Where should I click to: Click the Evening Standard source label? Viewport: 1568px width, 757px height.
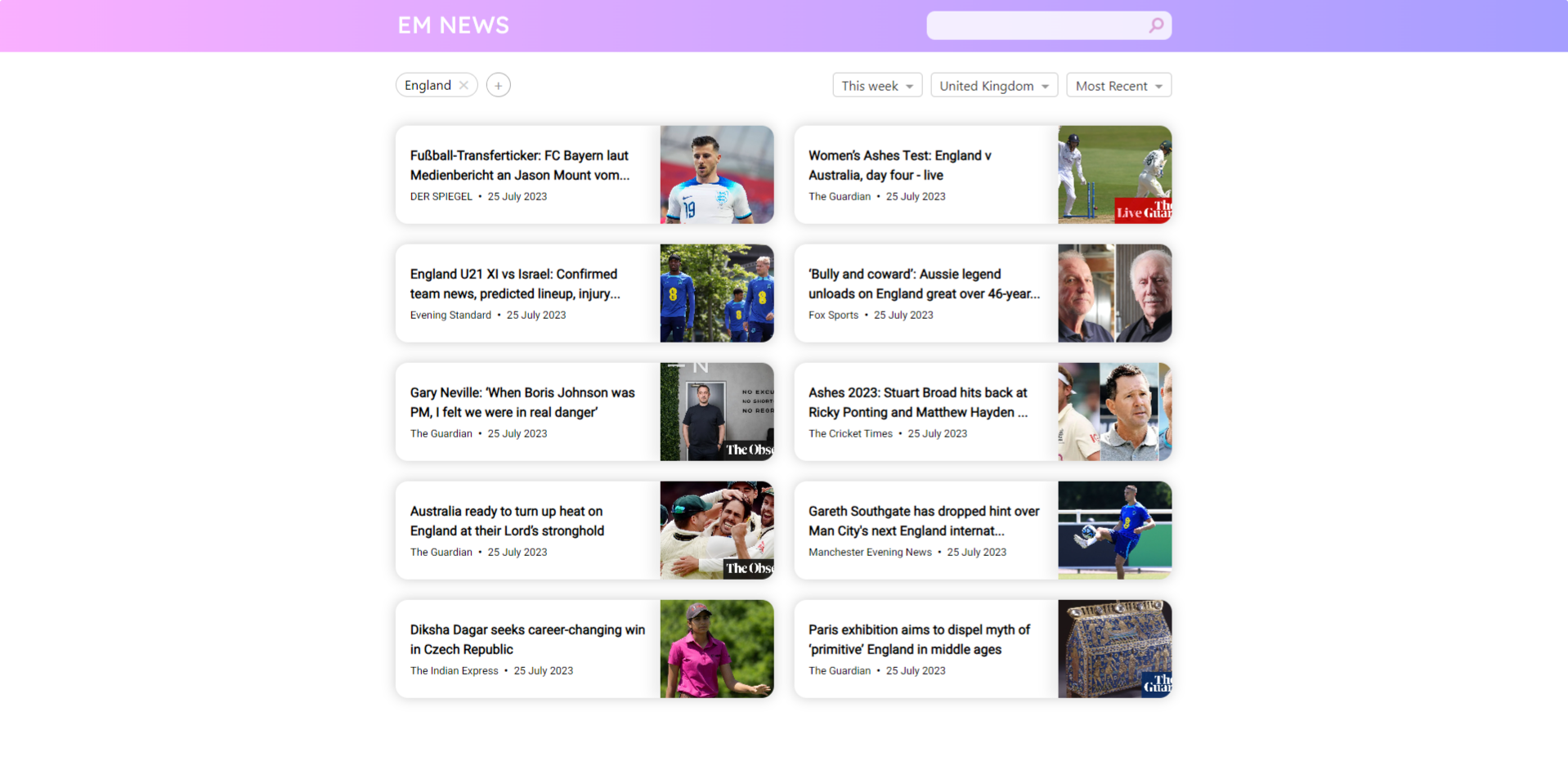[x=450, y=315]
